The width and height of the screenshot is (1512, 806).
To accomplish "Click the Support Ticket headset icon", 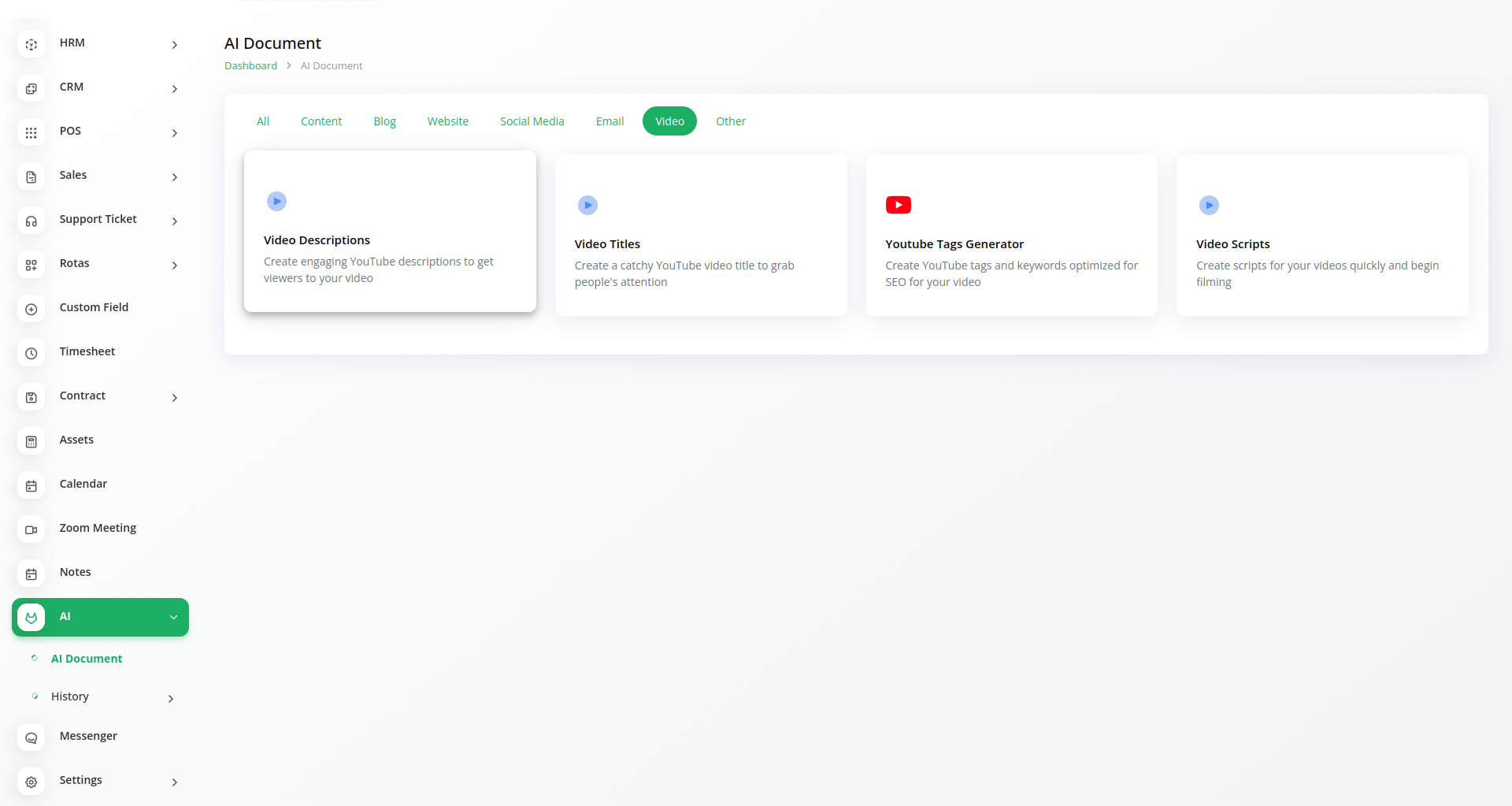I will pyautogui.click(x=31, y=221).
